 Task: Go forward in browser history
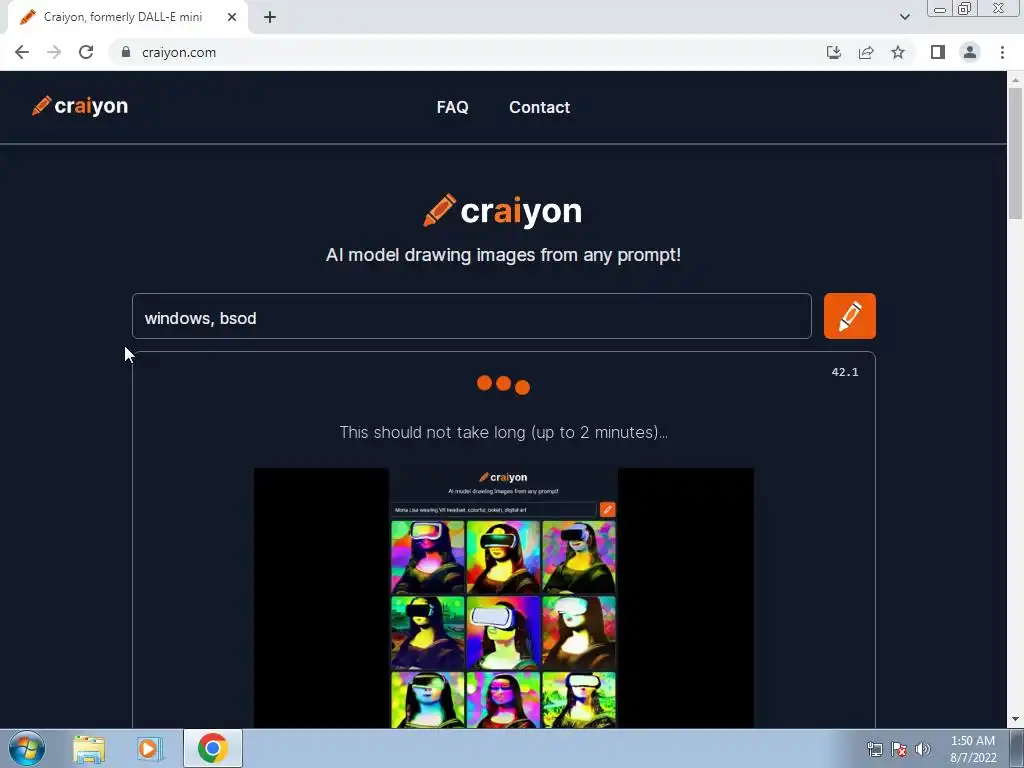click(x=54, y=52)
